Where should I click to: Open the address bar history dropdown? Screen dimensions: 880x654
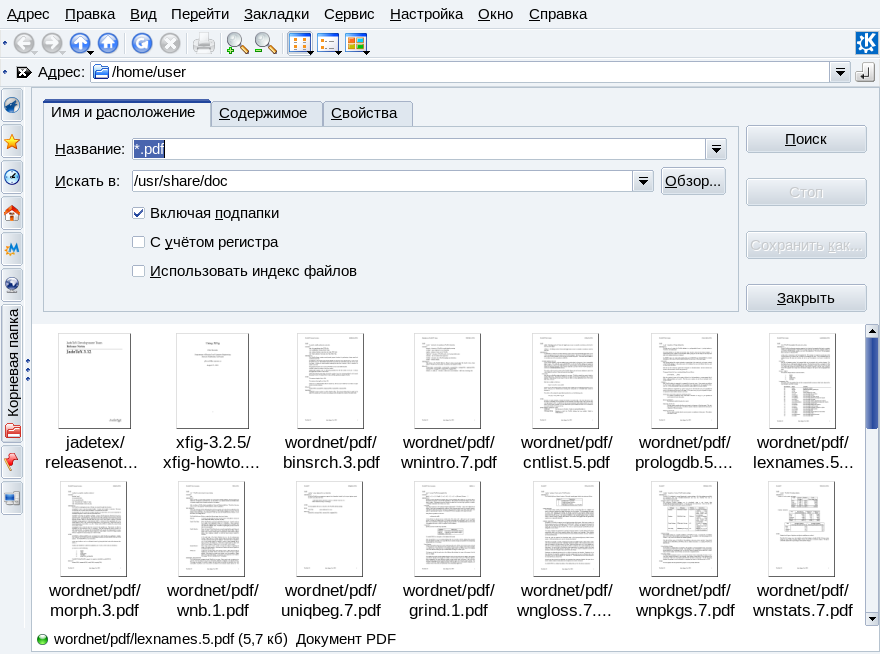pos(839,72)
